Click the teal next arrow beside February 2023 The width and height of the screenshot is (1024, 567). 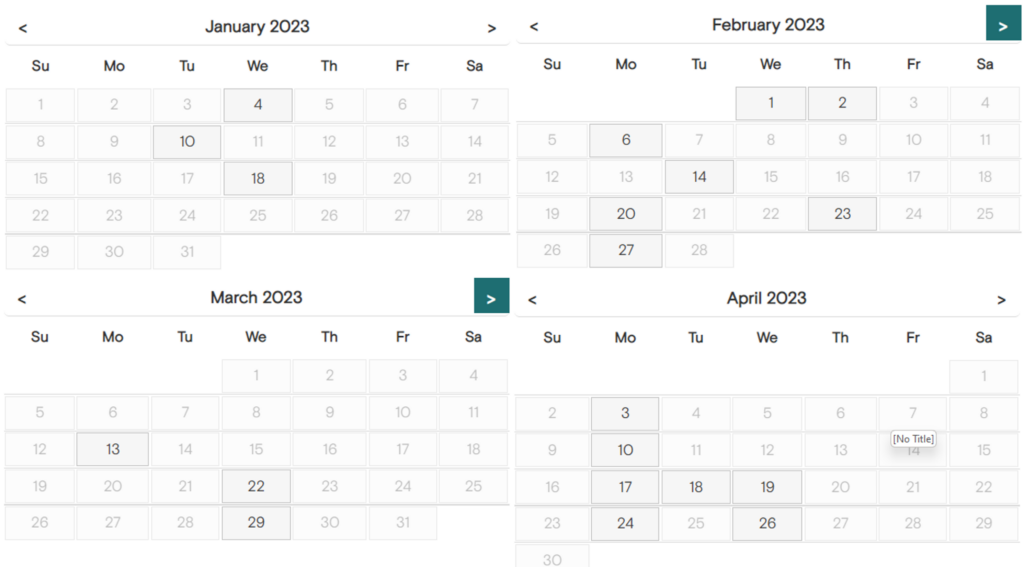point(1003,24)
